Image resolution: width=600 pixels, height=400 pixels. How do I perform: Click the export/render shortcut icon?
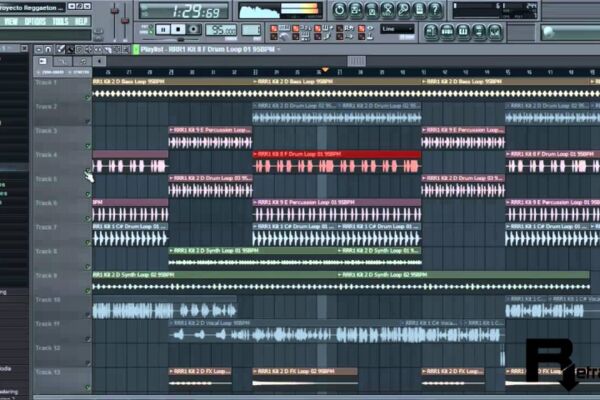click(372, 10)
